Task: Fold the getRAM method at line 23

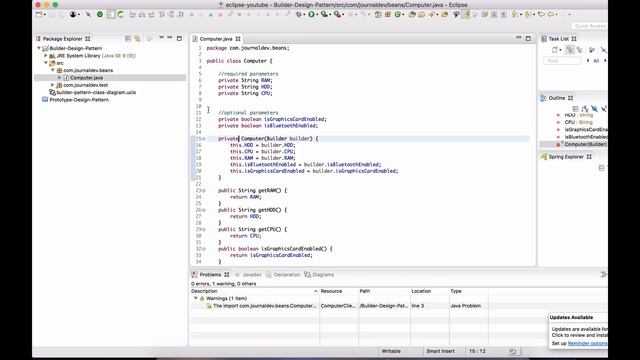Action: click(204, 191)
